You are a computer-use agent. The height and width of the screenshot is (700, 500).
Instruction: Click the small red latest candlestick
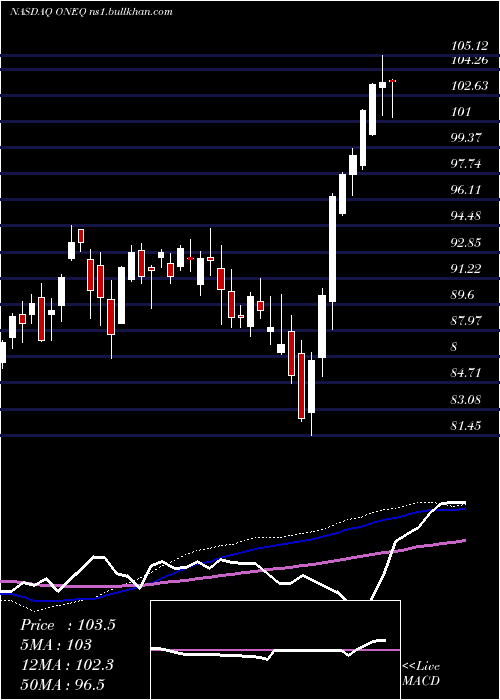[393, 81]
